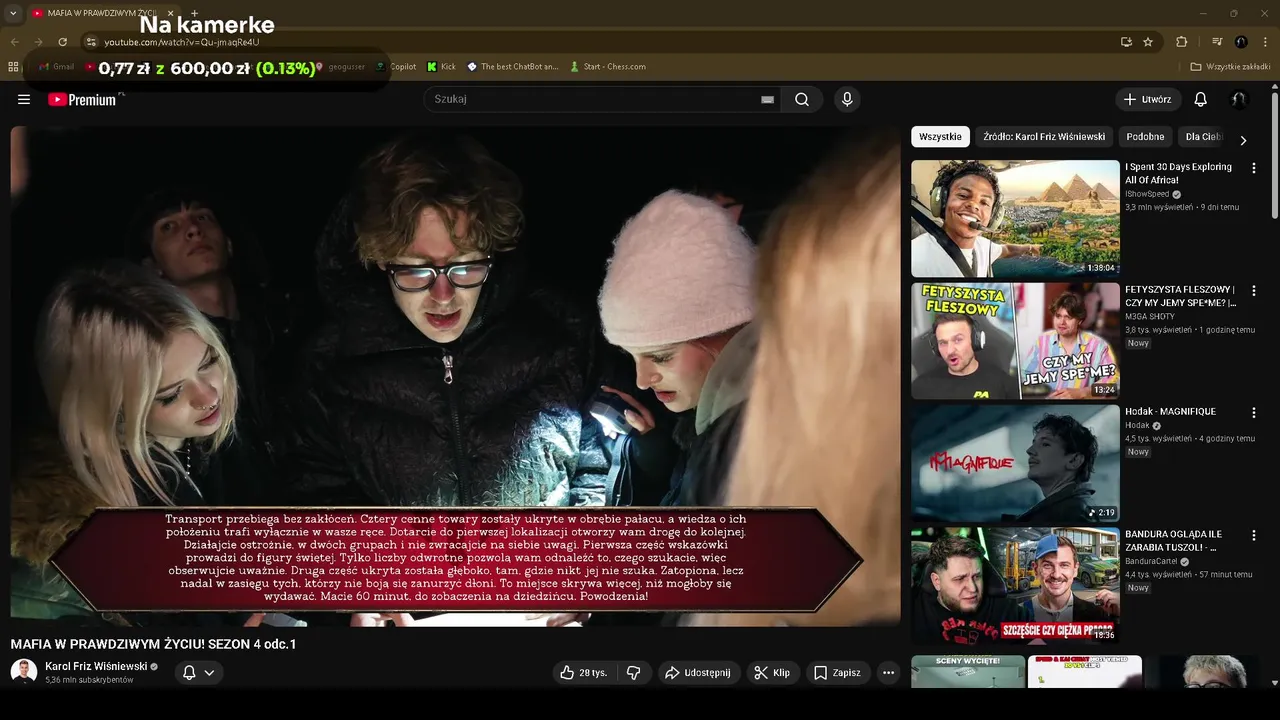Screen dimensions: 1280x720
Task: Play BANDURA OGLĄDA ILE ZARABIA thumbnail
Action: [x=1015, y=585]
